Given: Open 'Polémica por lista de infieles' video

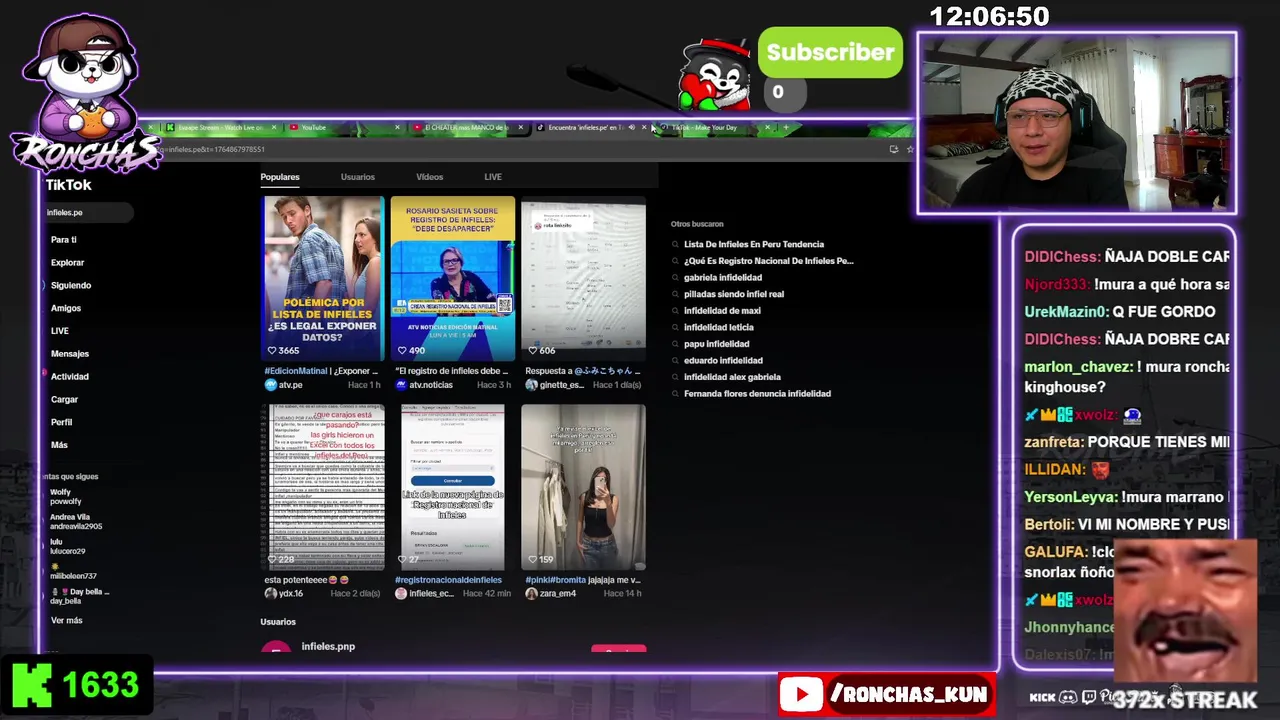Looking at the screenshot, I should (x=323, y=278).
